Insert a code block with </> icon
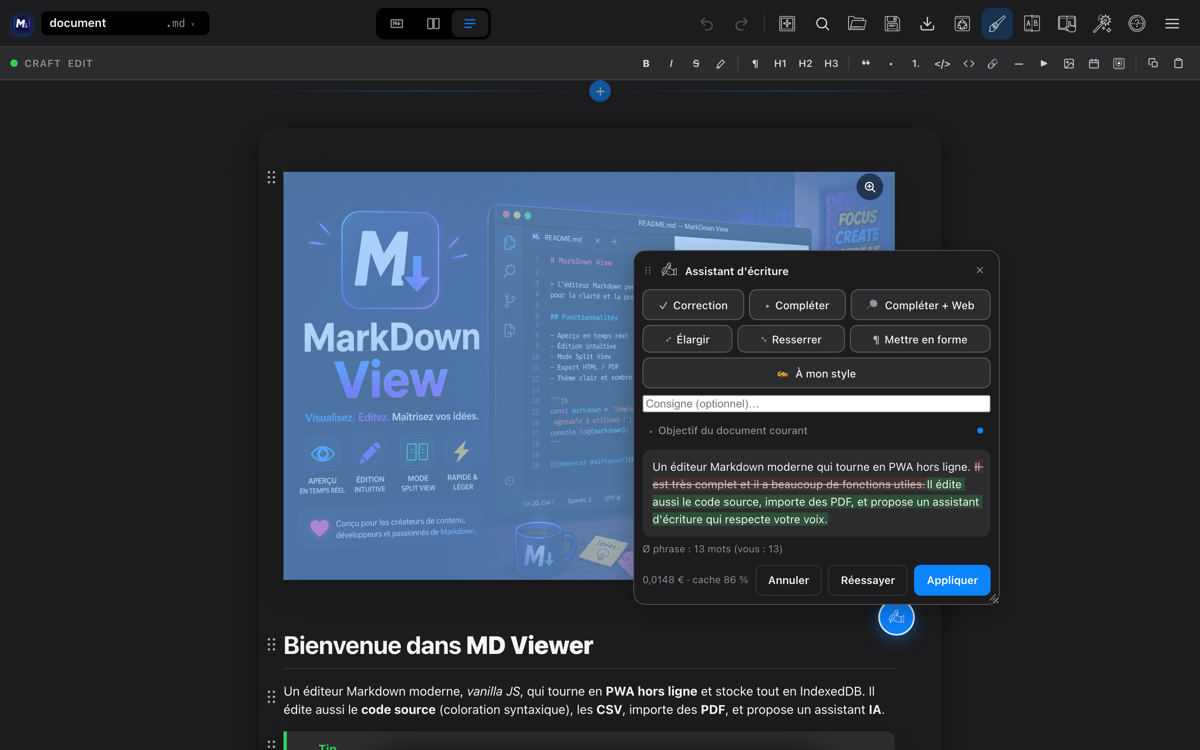Screen dimensions: 1200x750 [942, 63]
